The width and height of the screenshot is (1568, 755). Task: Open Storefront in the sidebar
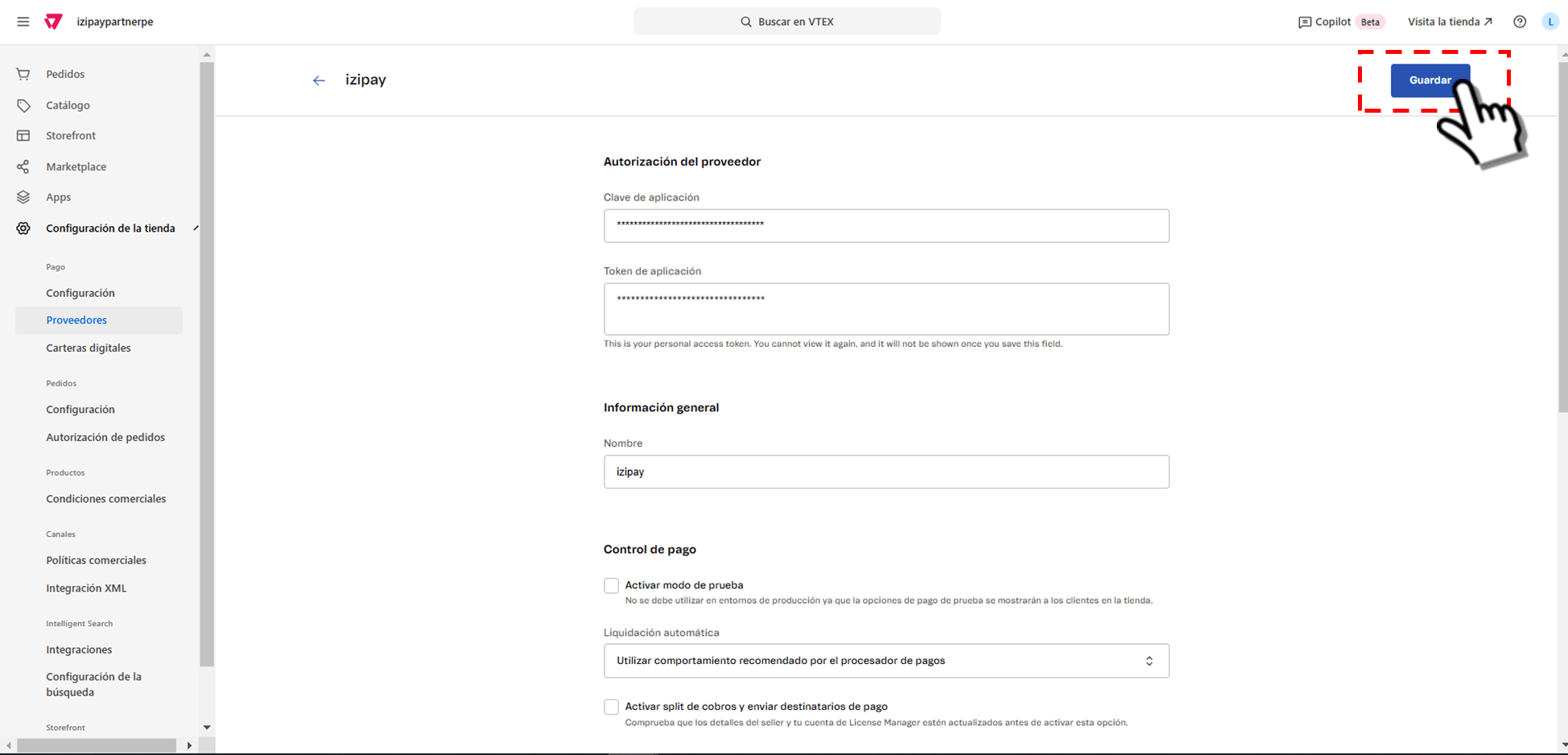point(71,136)
